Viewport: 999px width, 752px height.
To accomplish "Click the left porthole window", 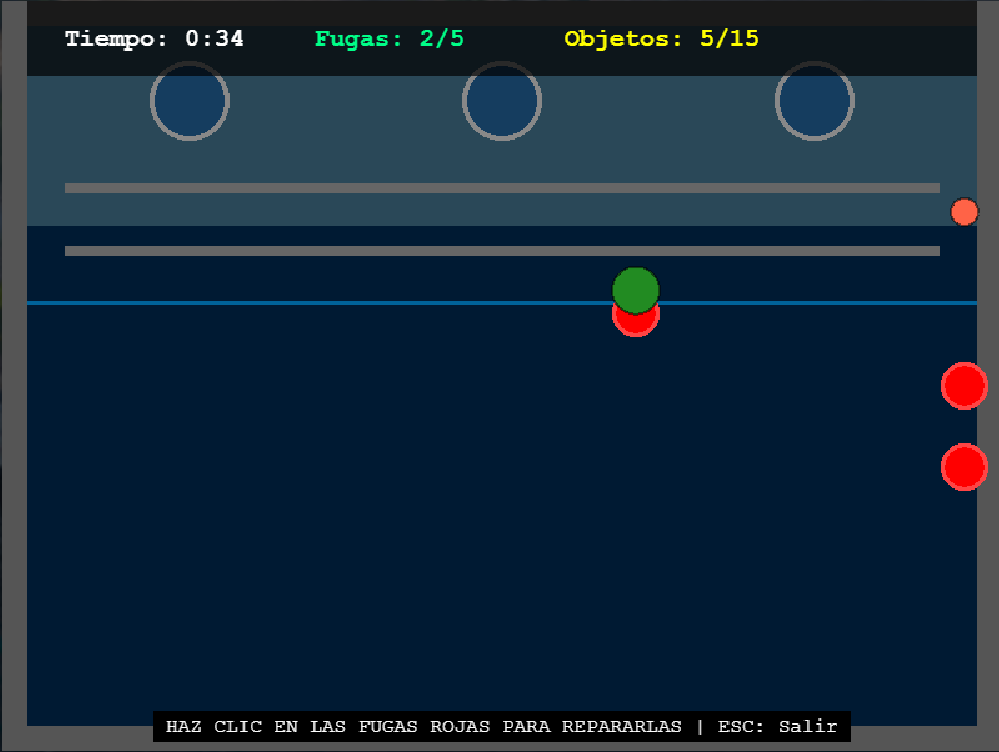I will [x=190, y=101].
